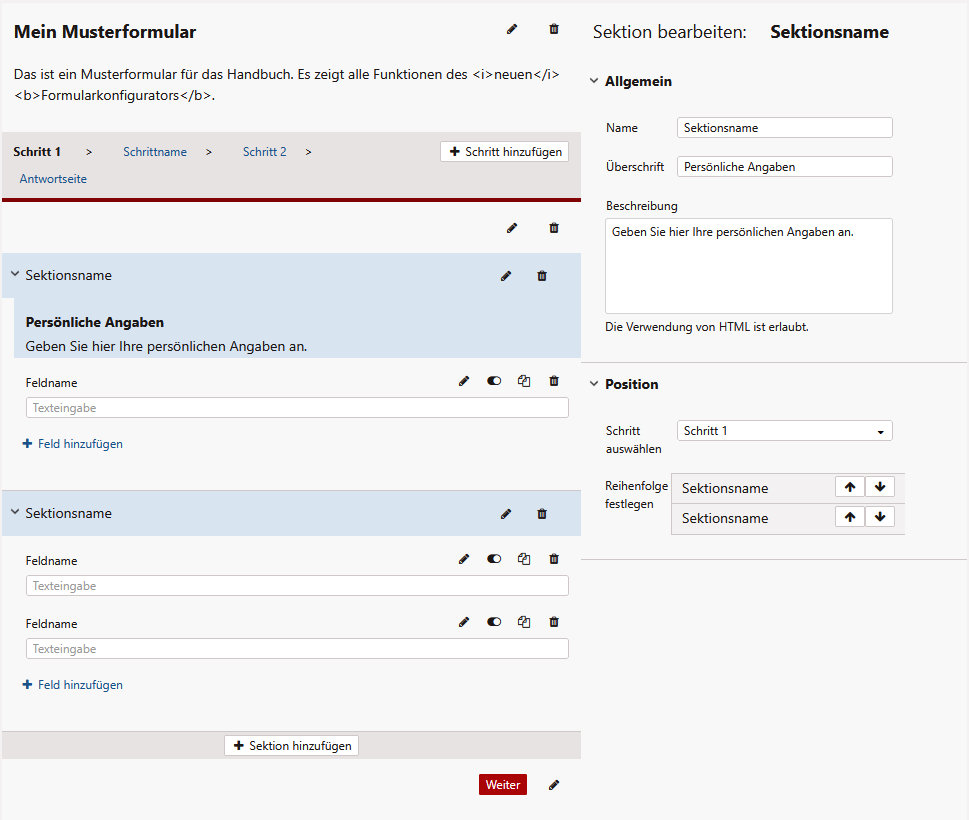Edit the last Feldname field with pencil
This screenshot has width=969, height=820.
(x=464, y=622)
